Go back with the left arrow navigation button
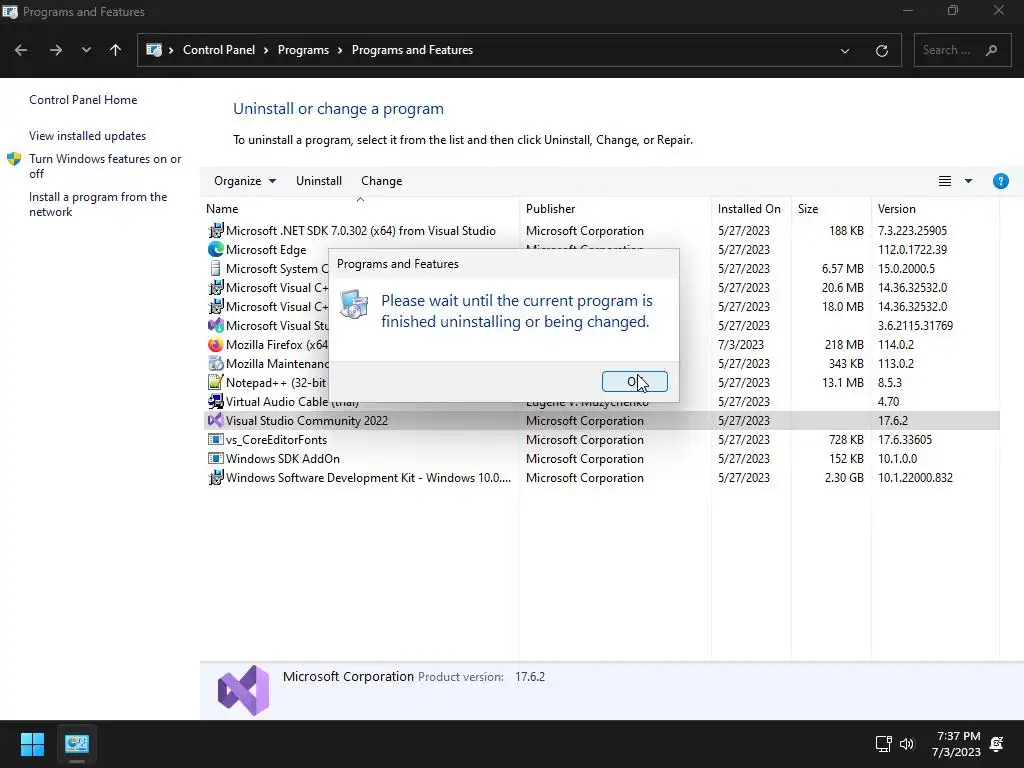 [x=21, y=50]
